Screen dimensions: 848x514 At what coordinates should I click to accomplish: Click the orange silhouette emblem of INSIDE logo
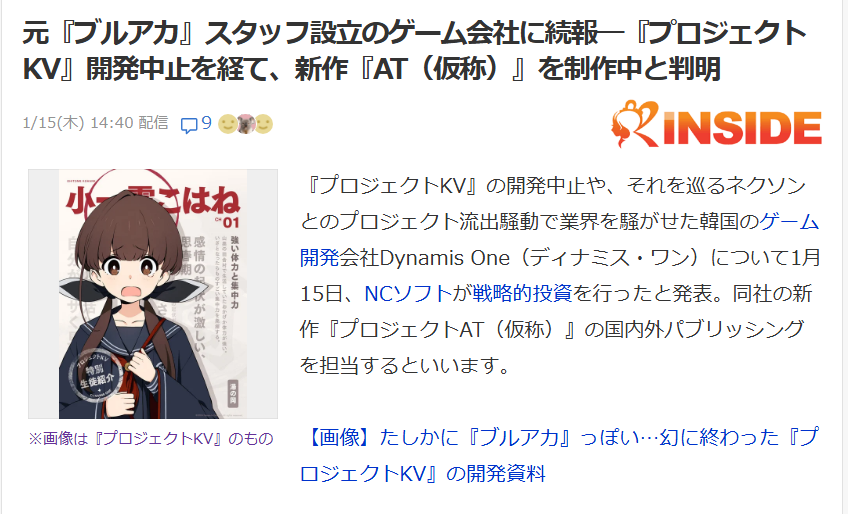tap(635, 123)
